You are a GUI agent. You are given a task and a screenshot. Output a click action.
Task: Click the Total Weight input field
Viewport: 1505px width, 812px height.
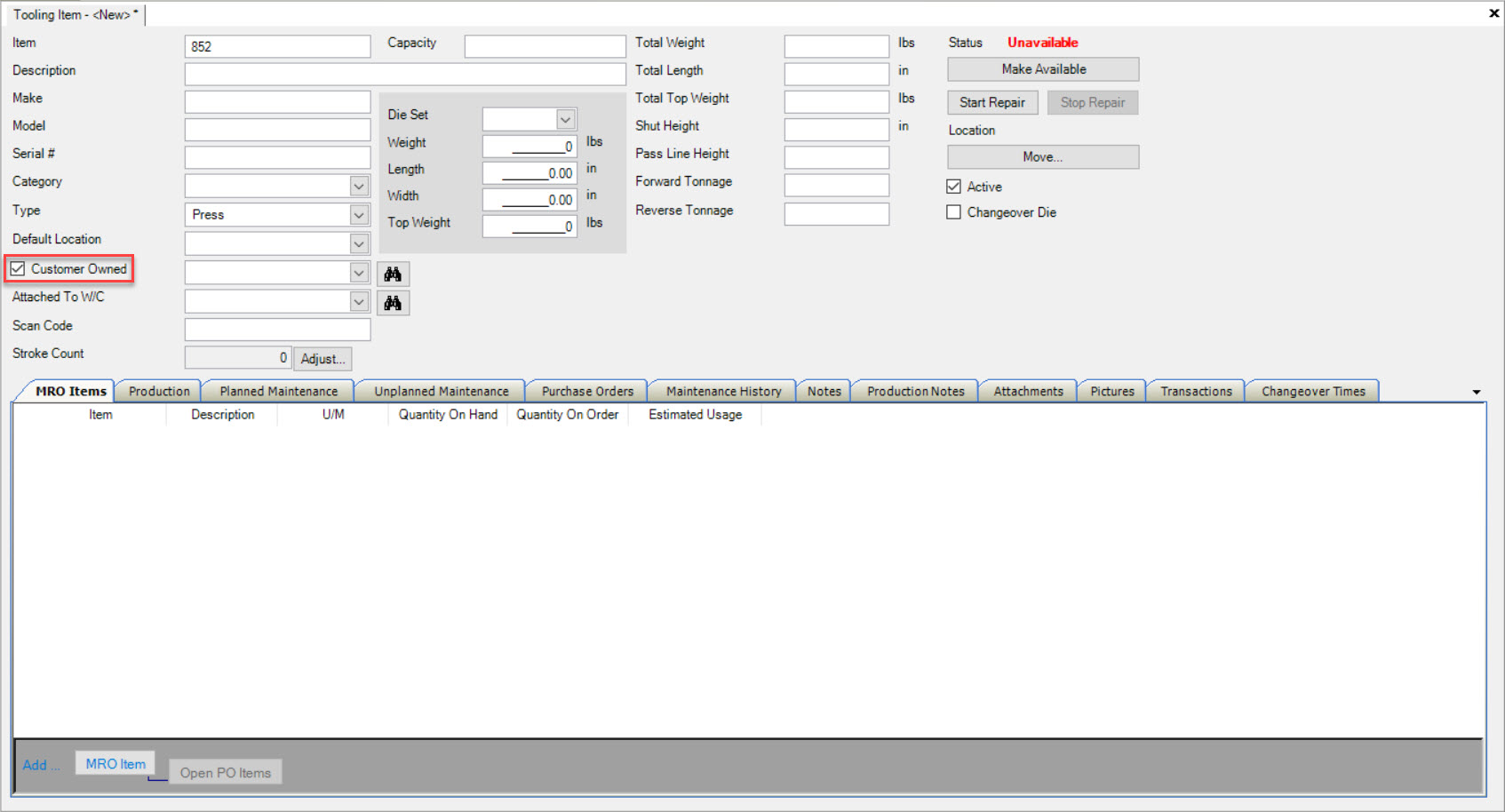point(836,46)
